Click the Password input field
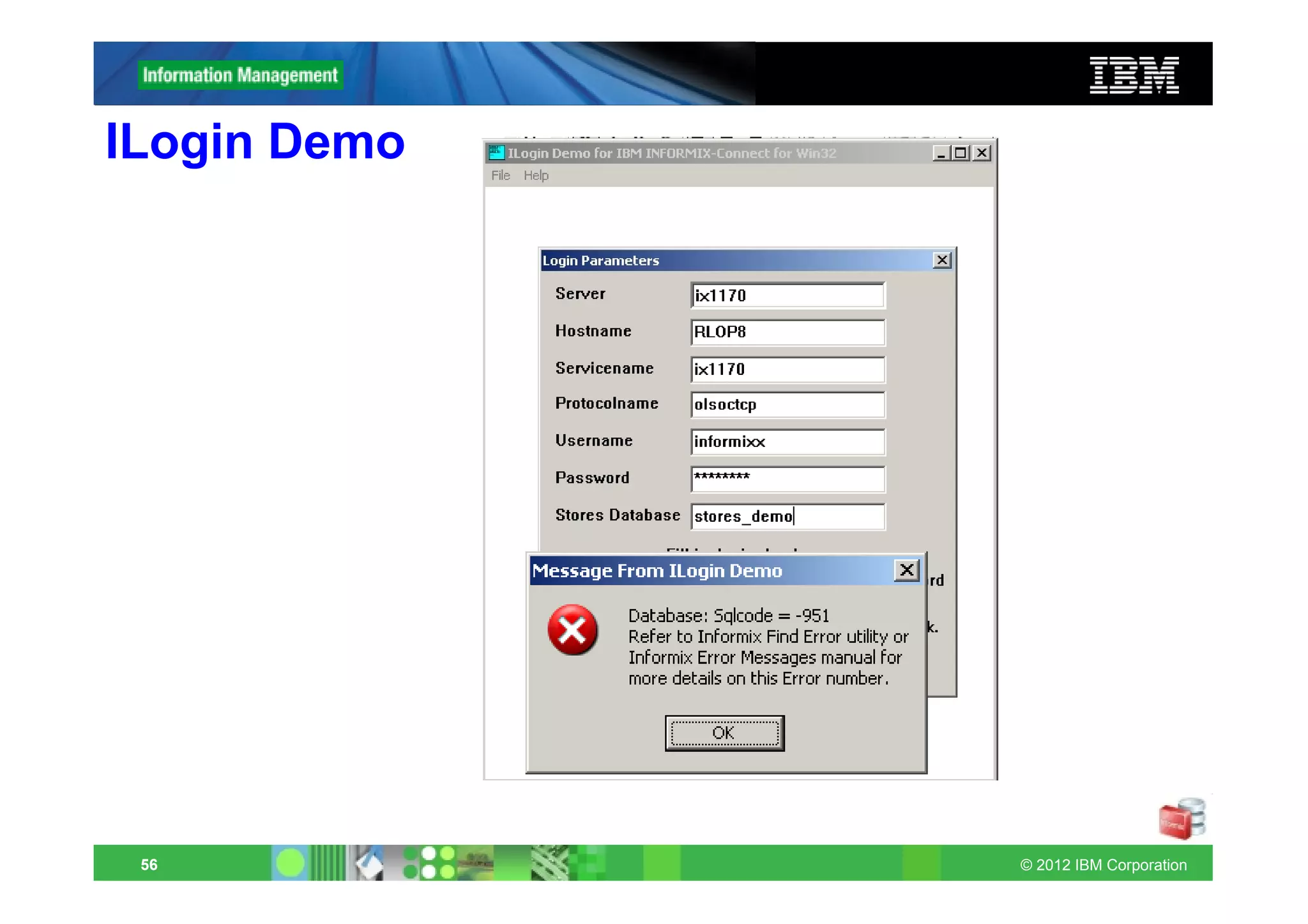Image resolution: width=1308 pixels, height=924 pixels. click(x=788, y=479)
